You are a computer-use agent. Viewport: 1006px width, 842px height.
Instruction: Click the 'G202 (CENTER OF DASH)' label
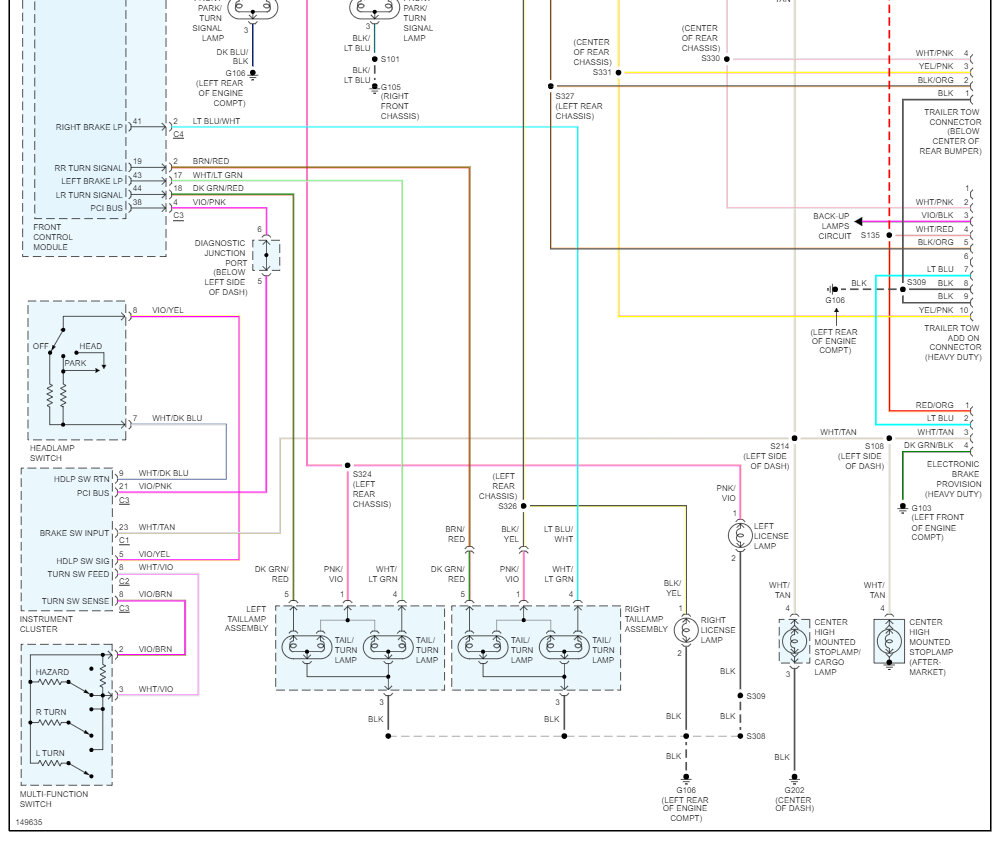tap(794, 800)
